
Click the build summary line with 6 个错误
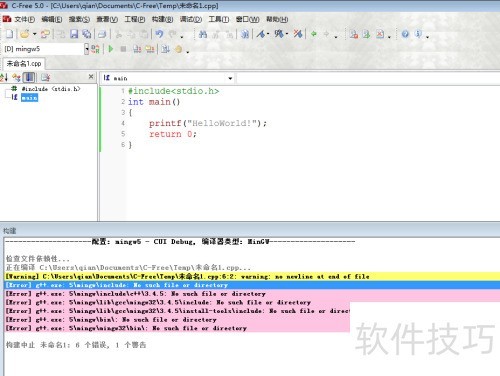(76, 345)
